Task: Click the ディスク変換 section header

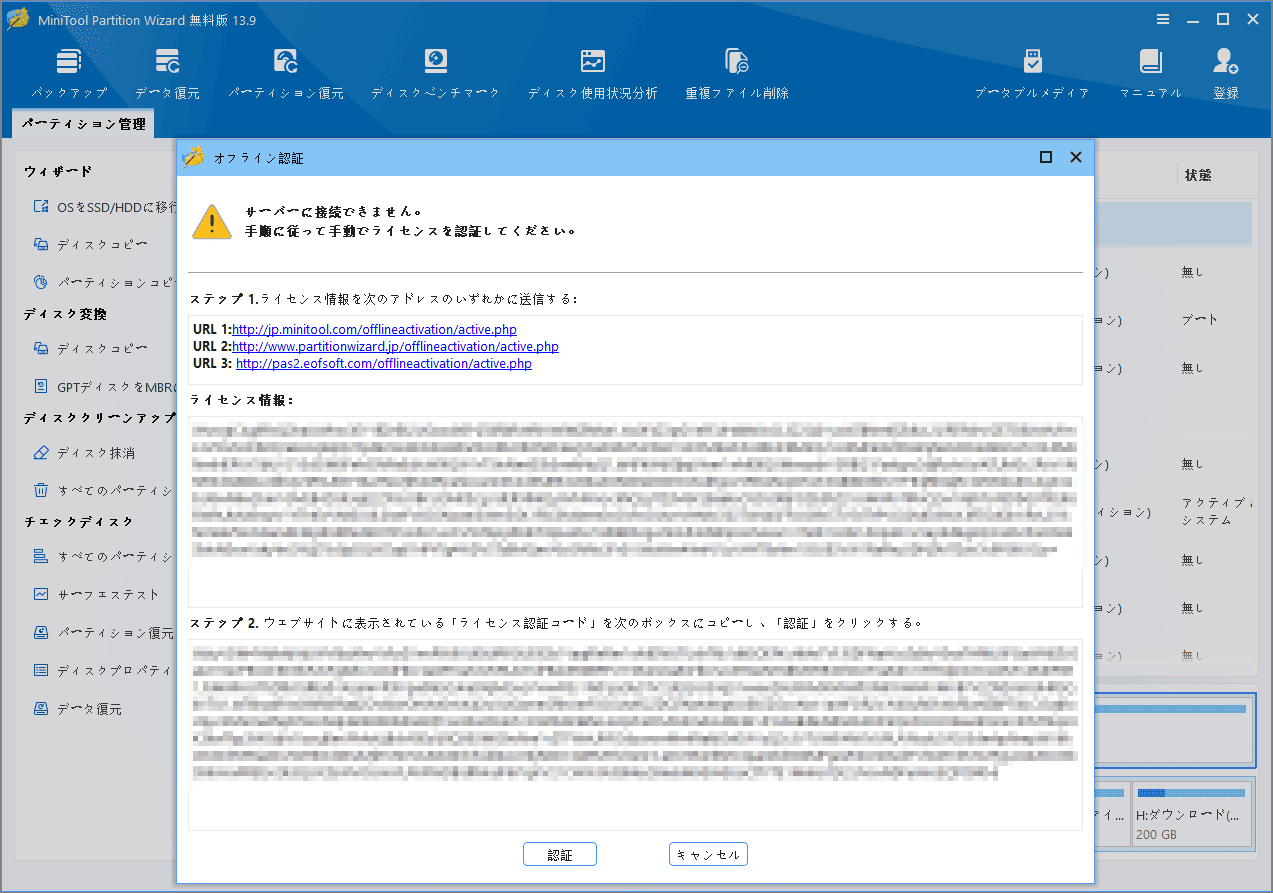Action: [65, 314]
